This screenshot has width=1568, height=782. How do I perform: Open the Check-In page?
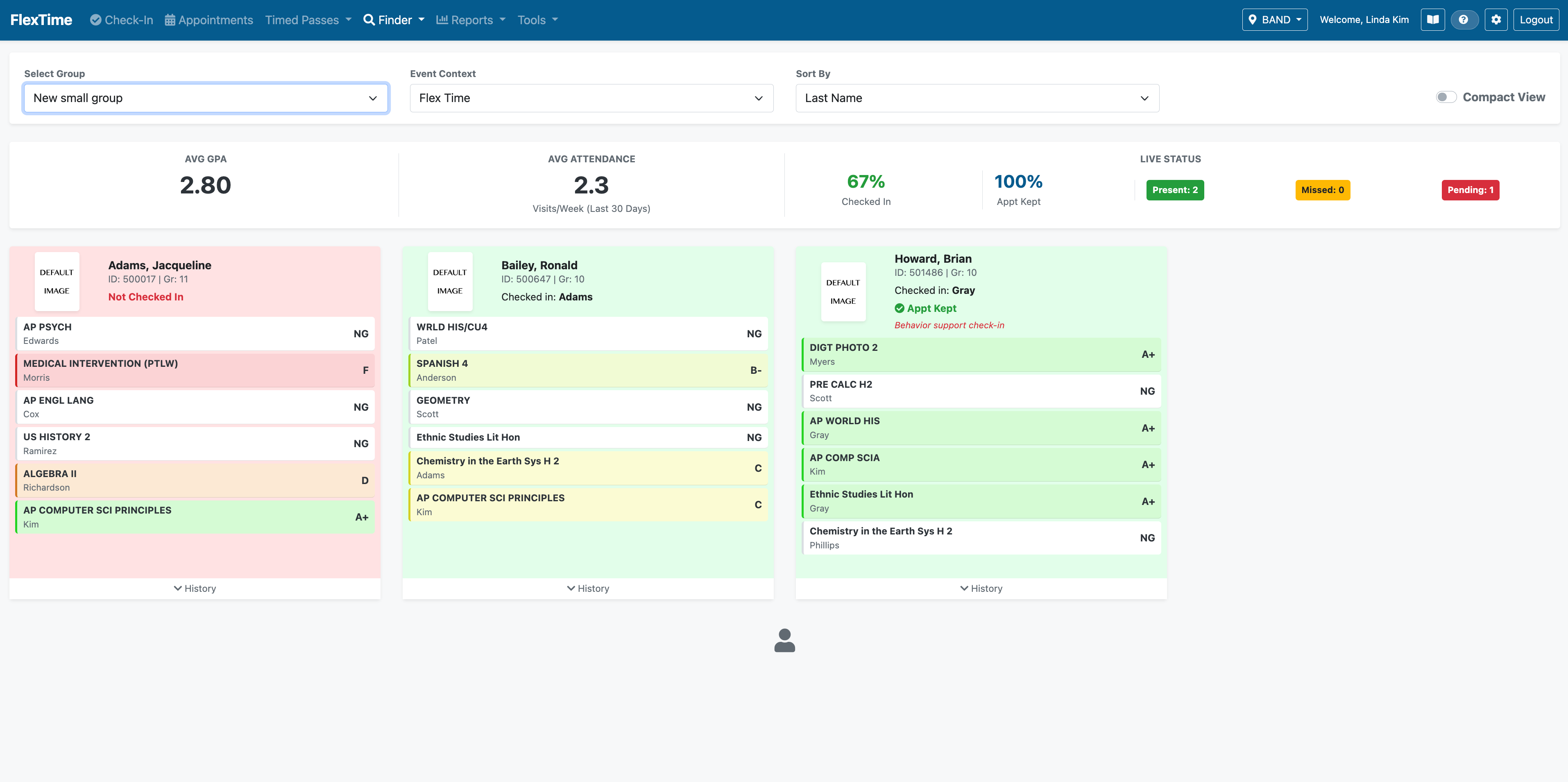[x=122, y=20]
